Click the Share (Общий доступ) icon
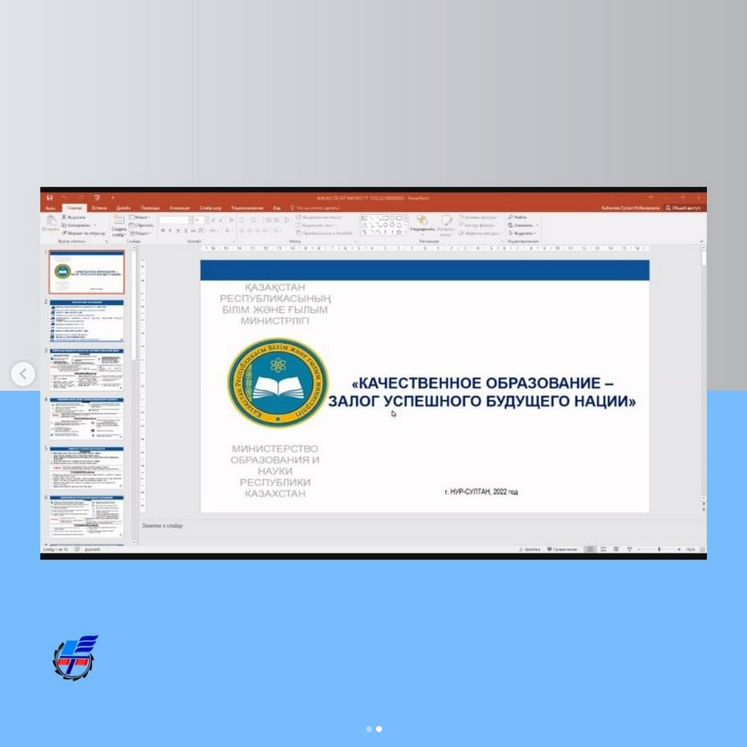Viewport: 747px width, 747px height. [669, 208]
